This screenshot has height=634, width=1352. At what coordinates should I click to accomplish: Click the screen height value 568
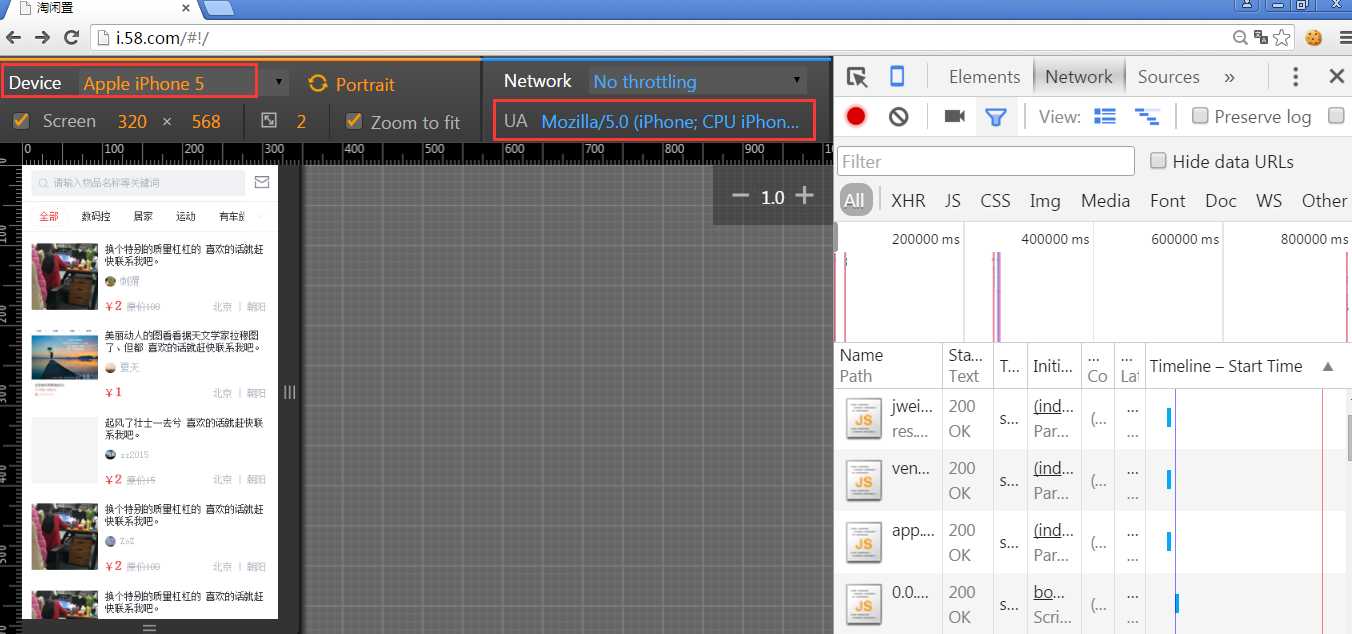[x=206, y=121]
